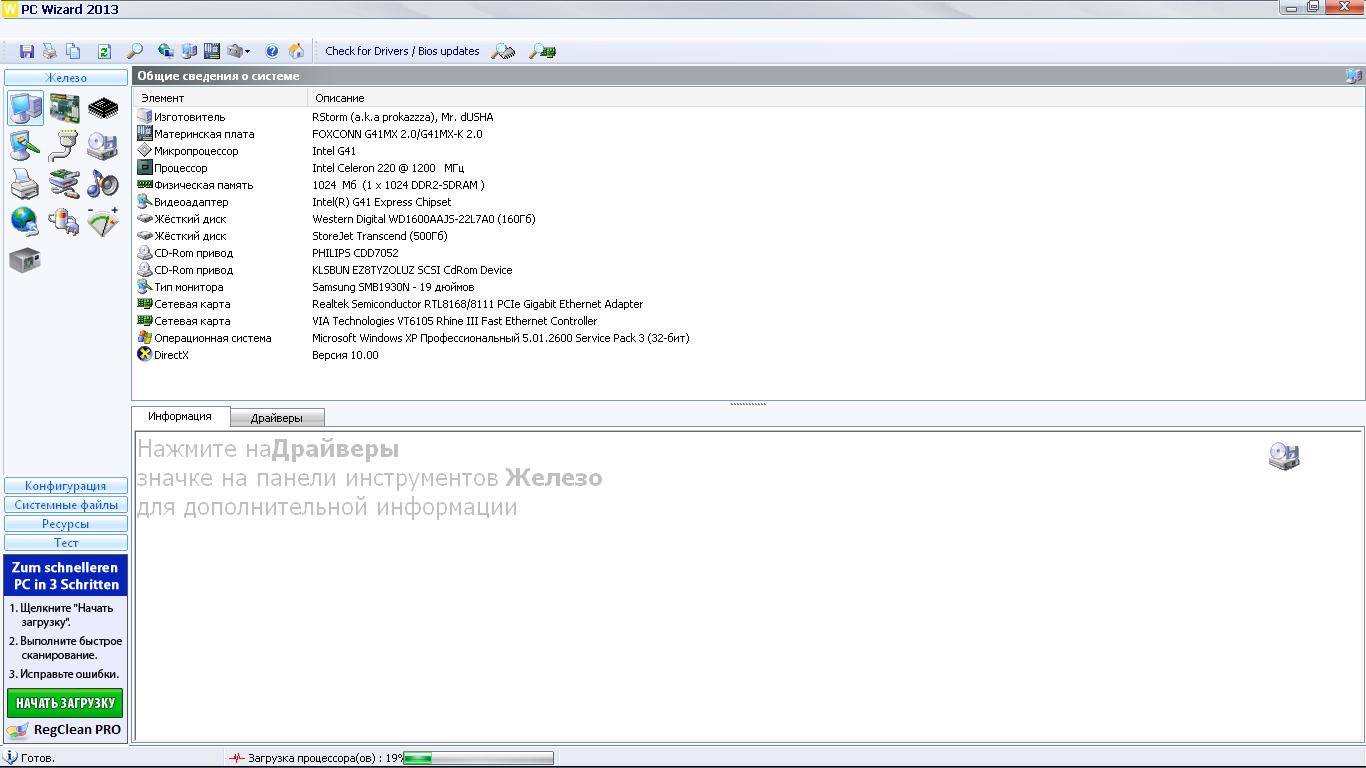Click the globe-with-computer web update toolbar icon
The height and width of the screenshot is (768, 1366).
pyautogui.click(x=166, y=51)
